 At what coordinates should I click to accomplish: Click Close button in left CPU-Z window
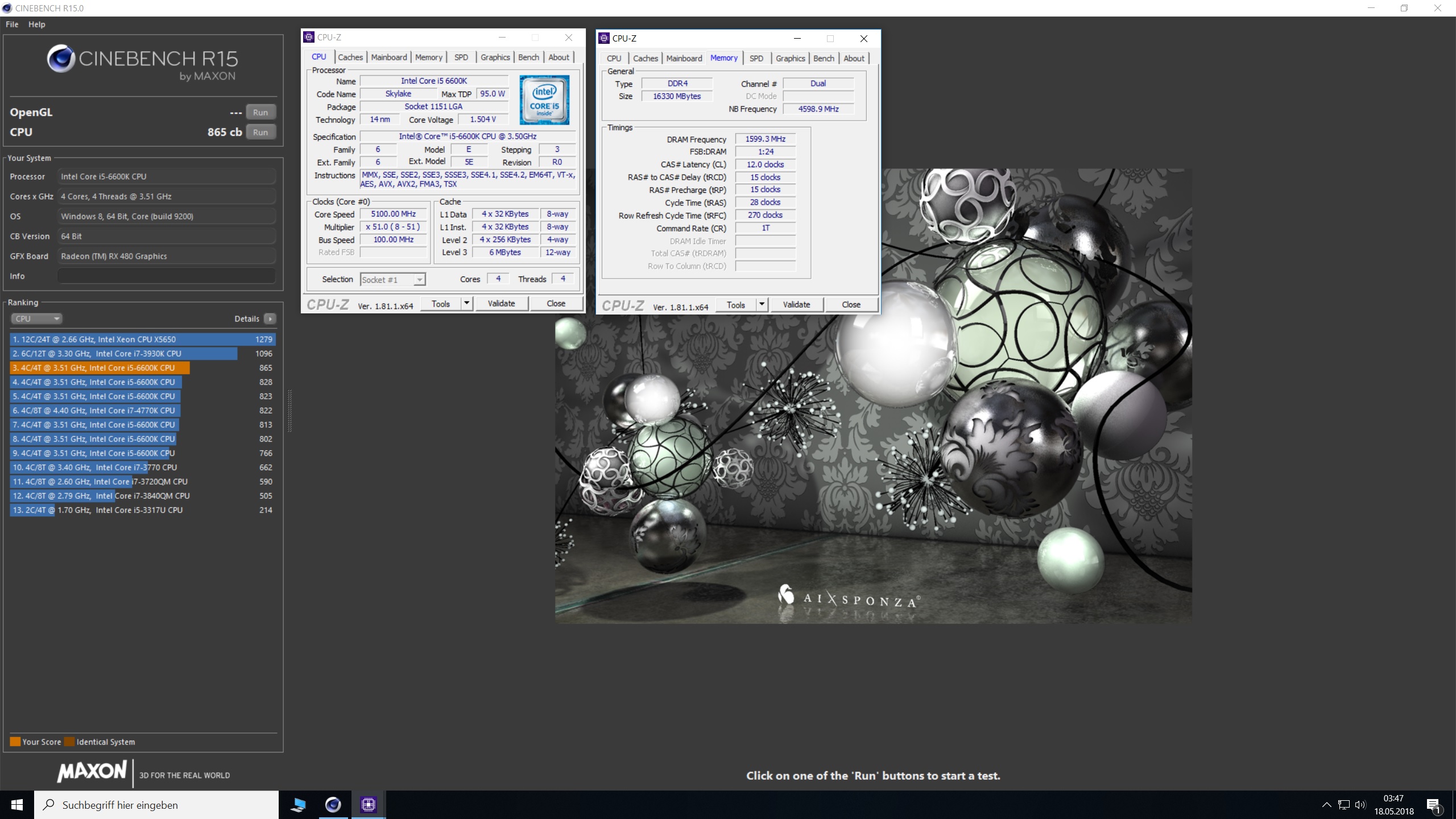[556, 303]
